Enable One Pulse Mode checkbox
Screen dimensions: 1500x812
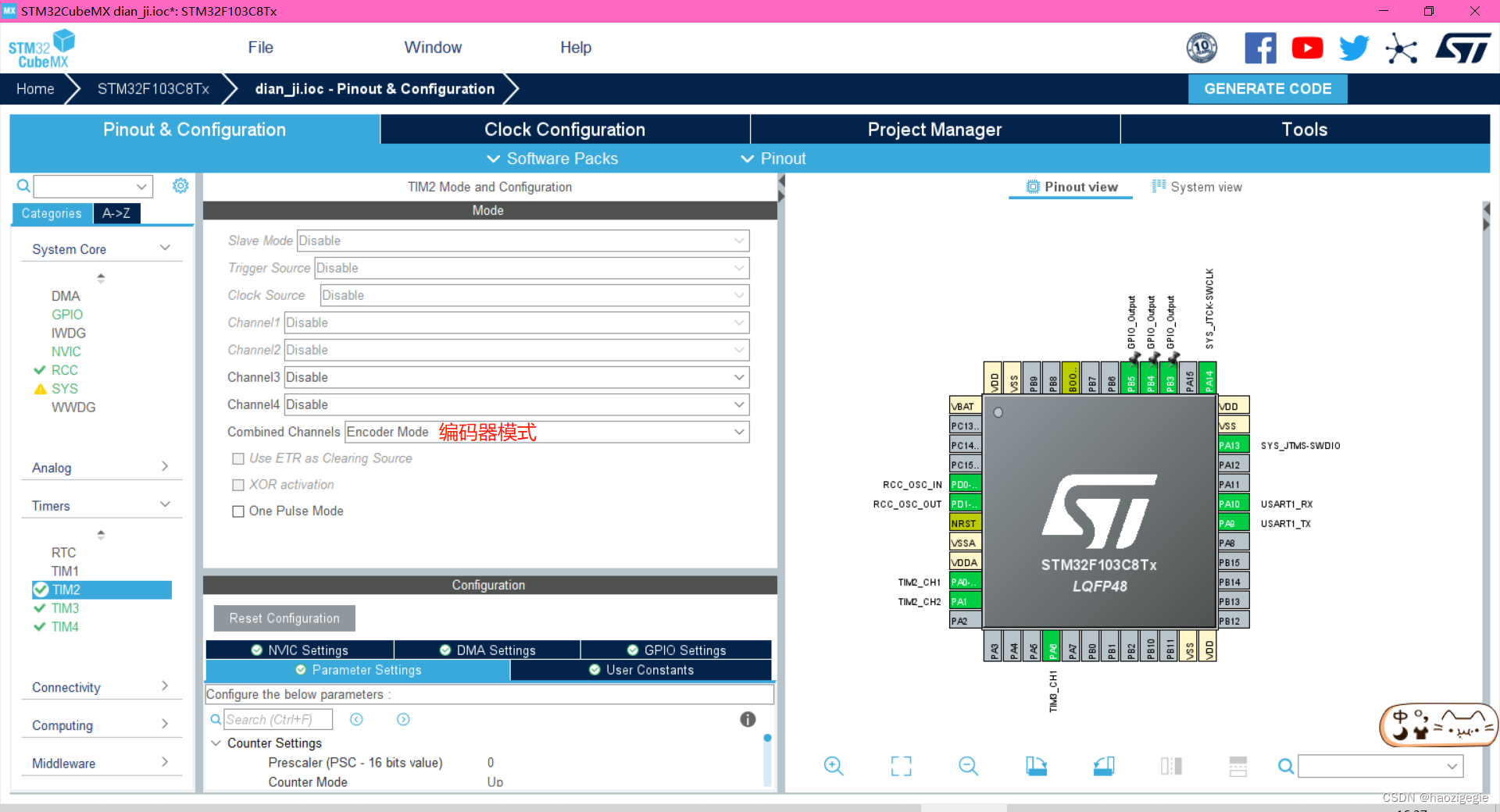click(x=238, y=511)
